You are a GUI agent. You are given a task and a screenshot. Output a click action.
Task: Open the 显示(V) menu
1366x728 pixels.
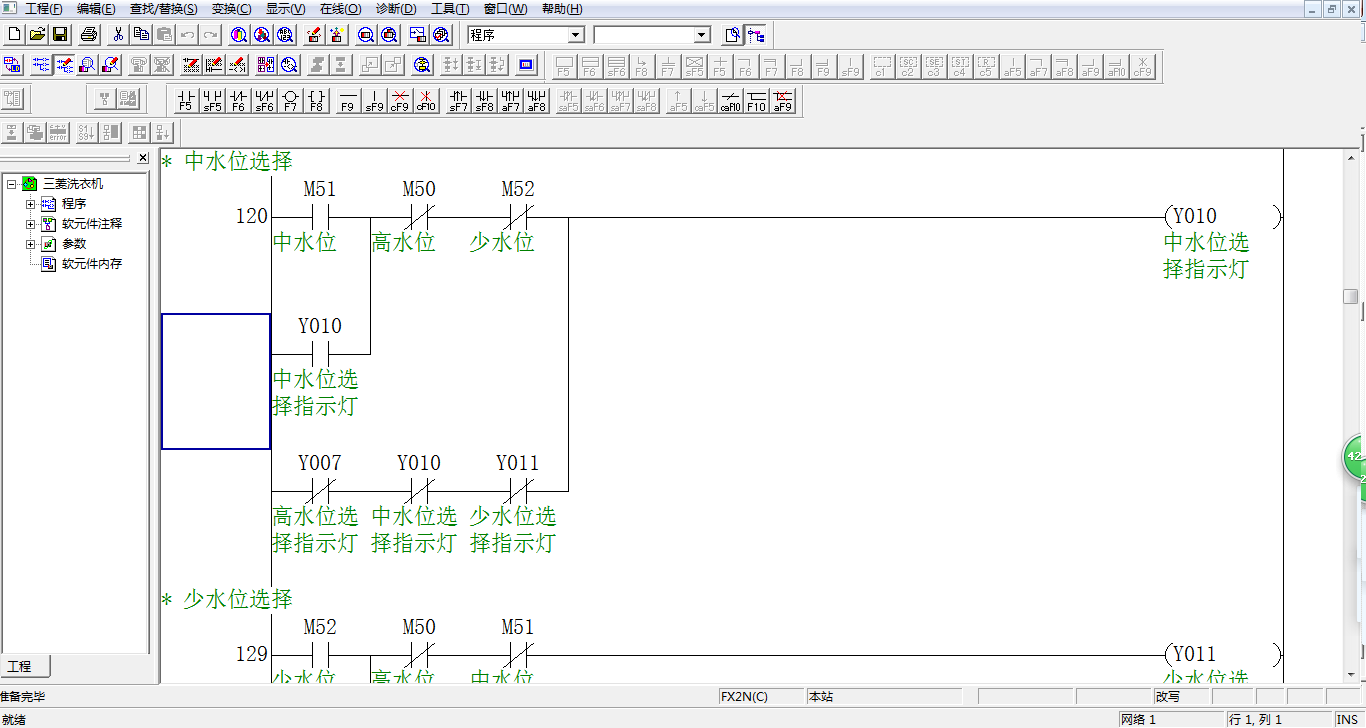point(286,9)
